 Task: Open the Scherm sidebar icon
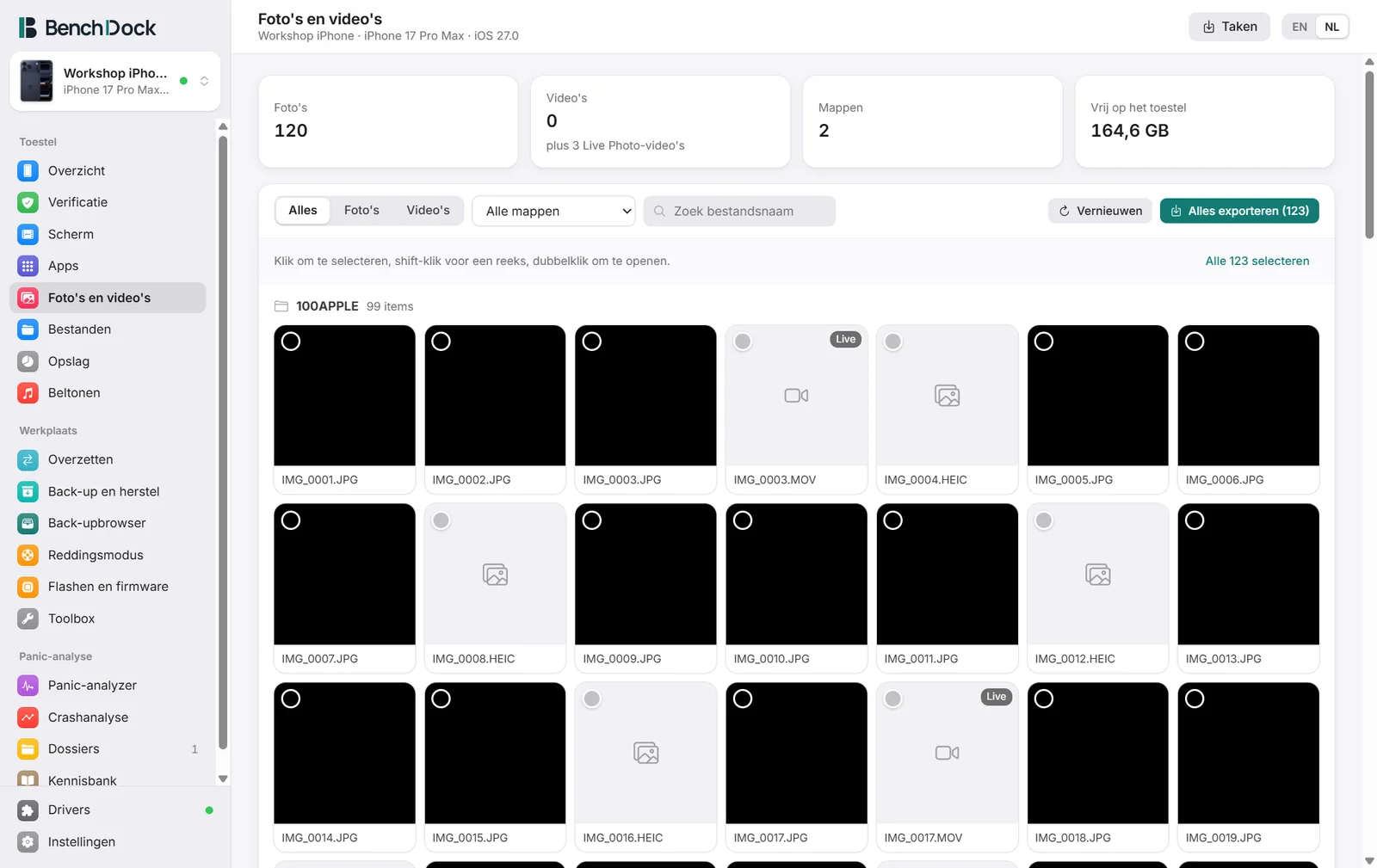28,234
